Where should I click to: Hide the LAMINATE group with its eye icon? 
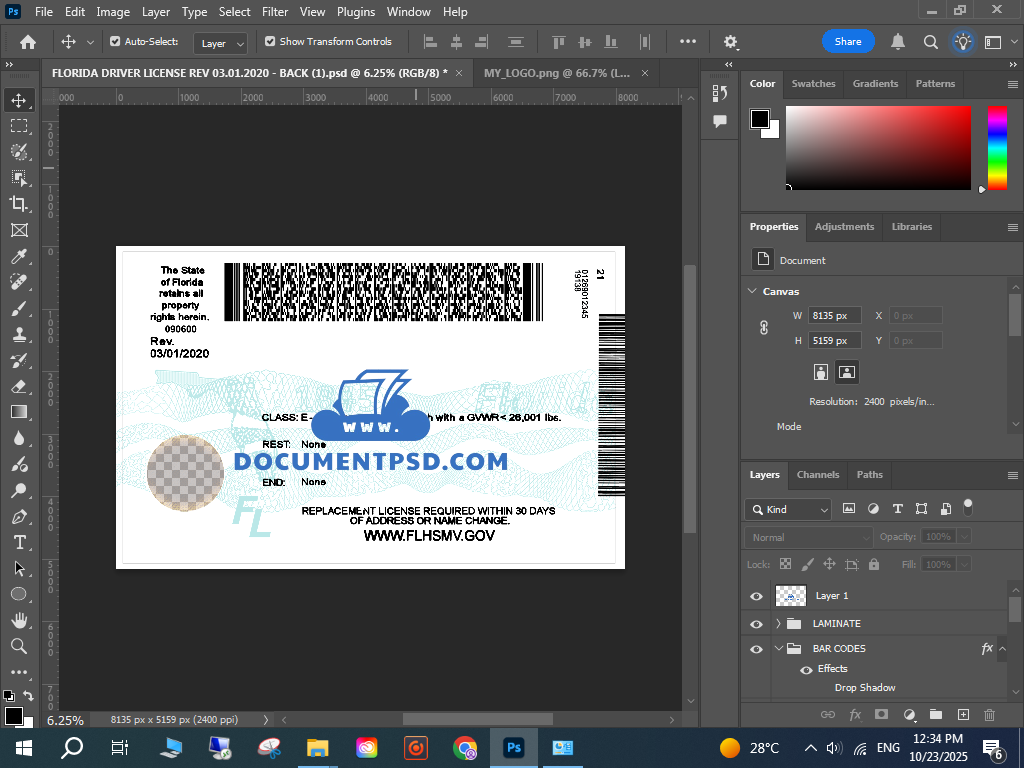point(756,624)
